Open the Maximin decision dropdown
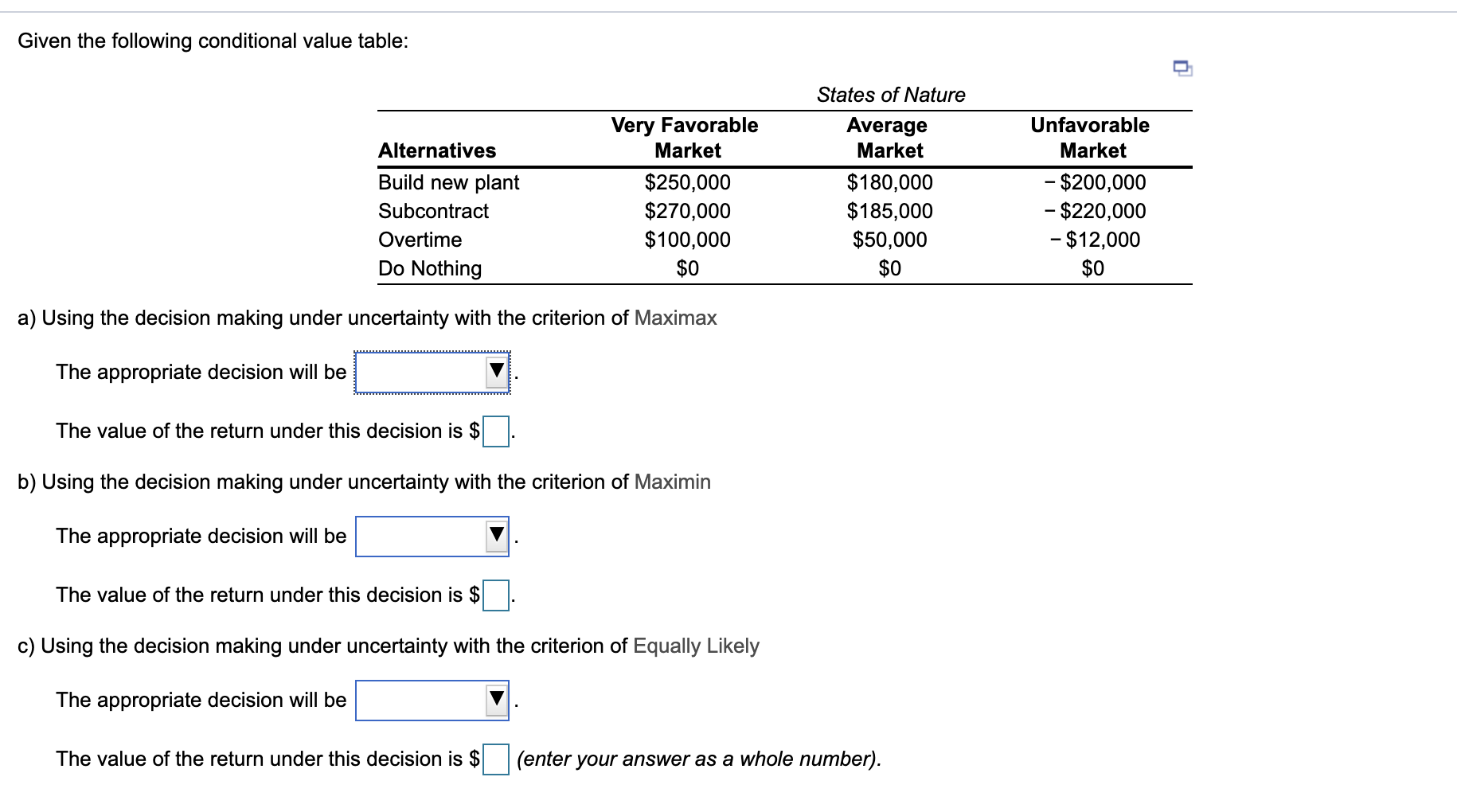Viewport: 1457px width, 812px height. [430, 536]
